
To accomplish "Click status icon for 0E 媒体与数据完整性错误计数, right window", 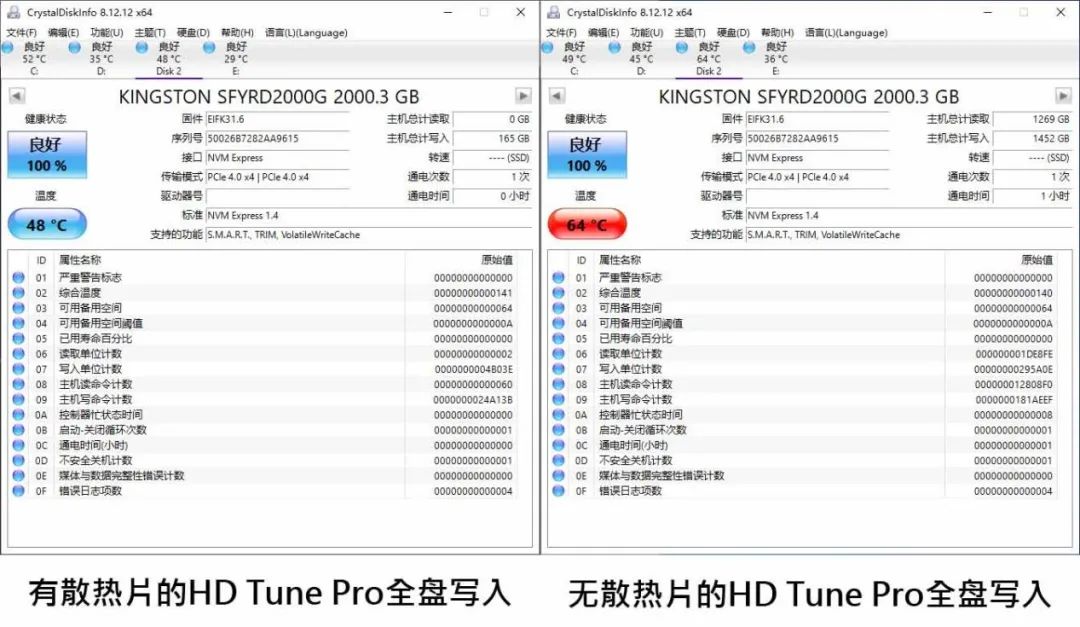I will [x=559, y=475].
